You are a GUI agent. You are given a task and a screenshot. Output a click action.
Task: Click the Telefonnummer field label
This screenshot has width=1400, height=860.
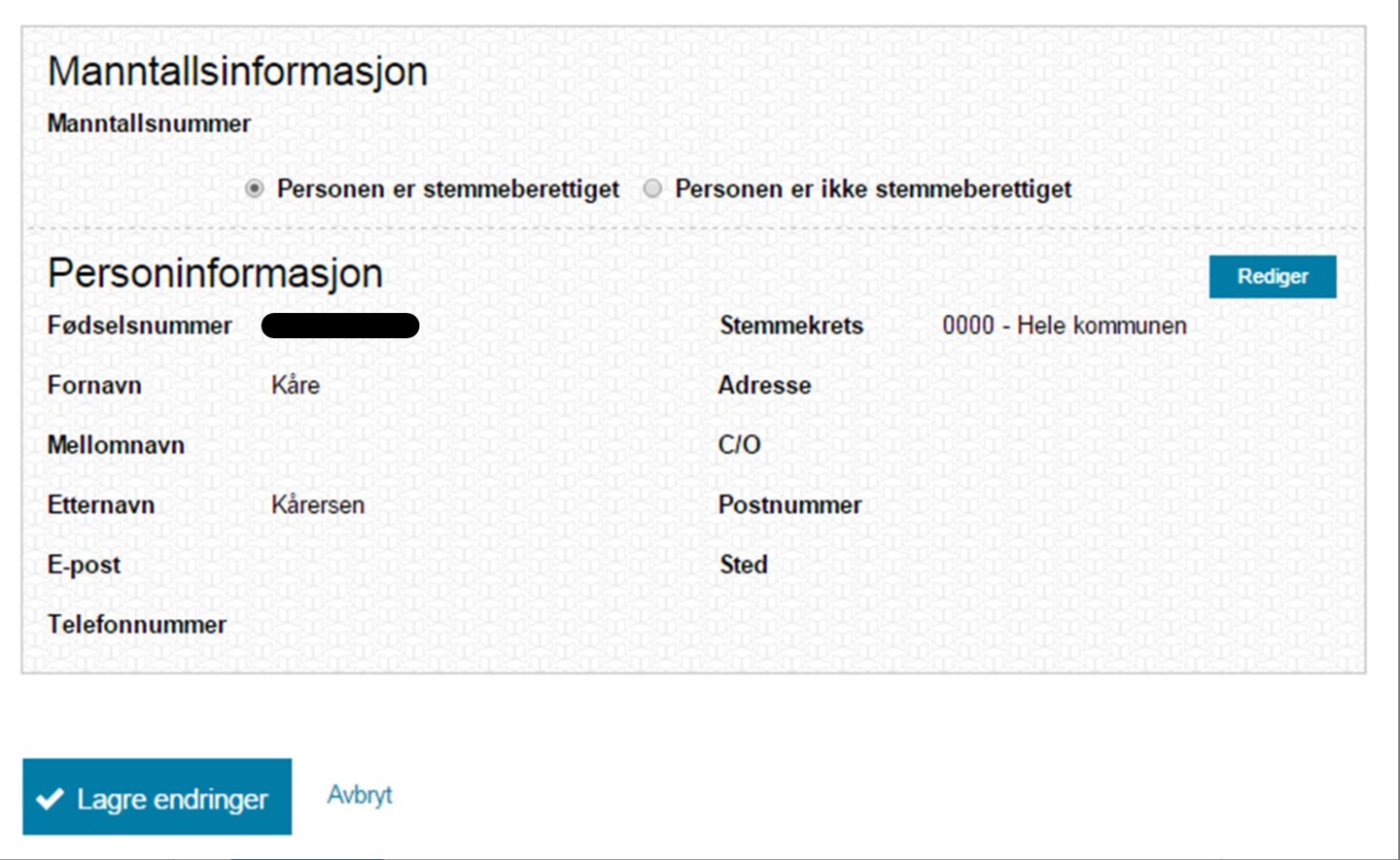point(137,624)
